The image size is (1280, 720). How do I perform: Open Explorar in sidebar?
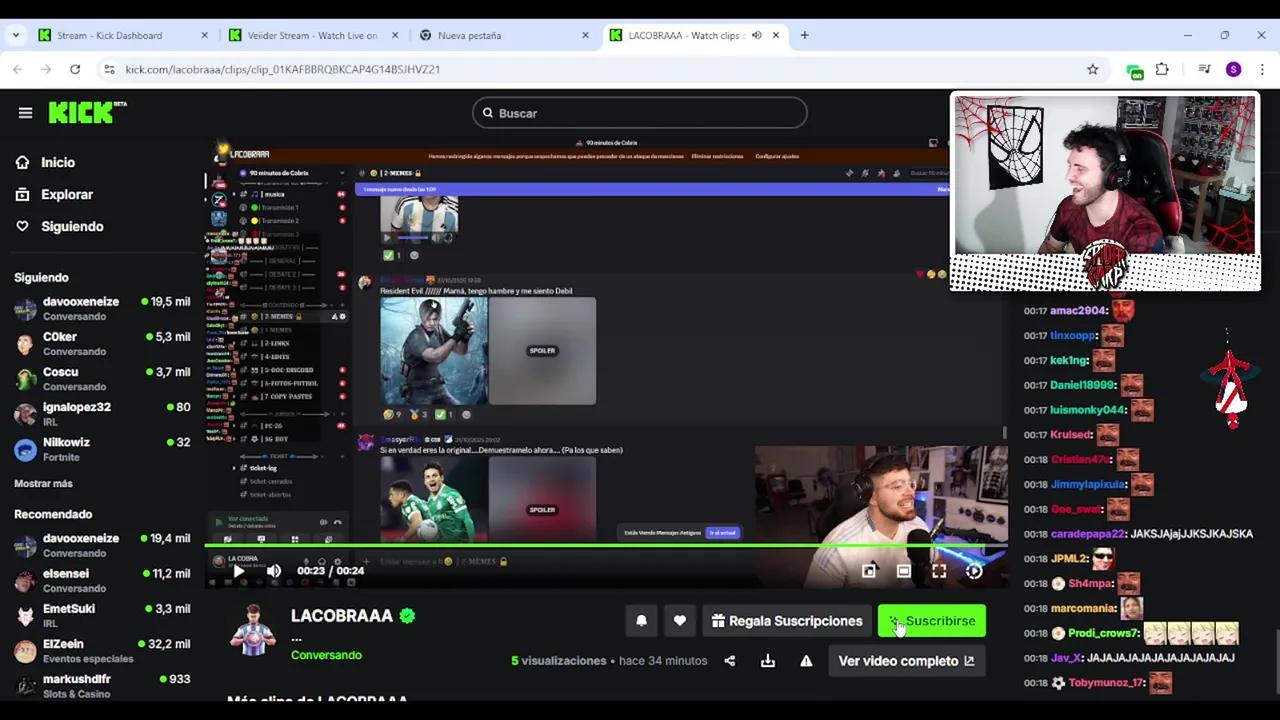click(67, 194)
